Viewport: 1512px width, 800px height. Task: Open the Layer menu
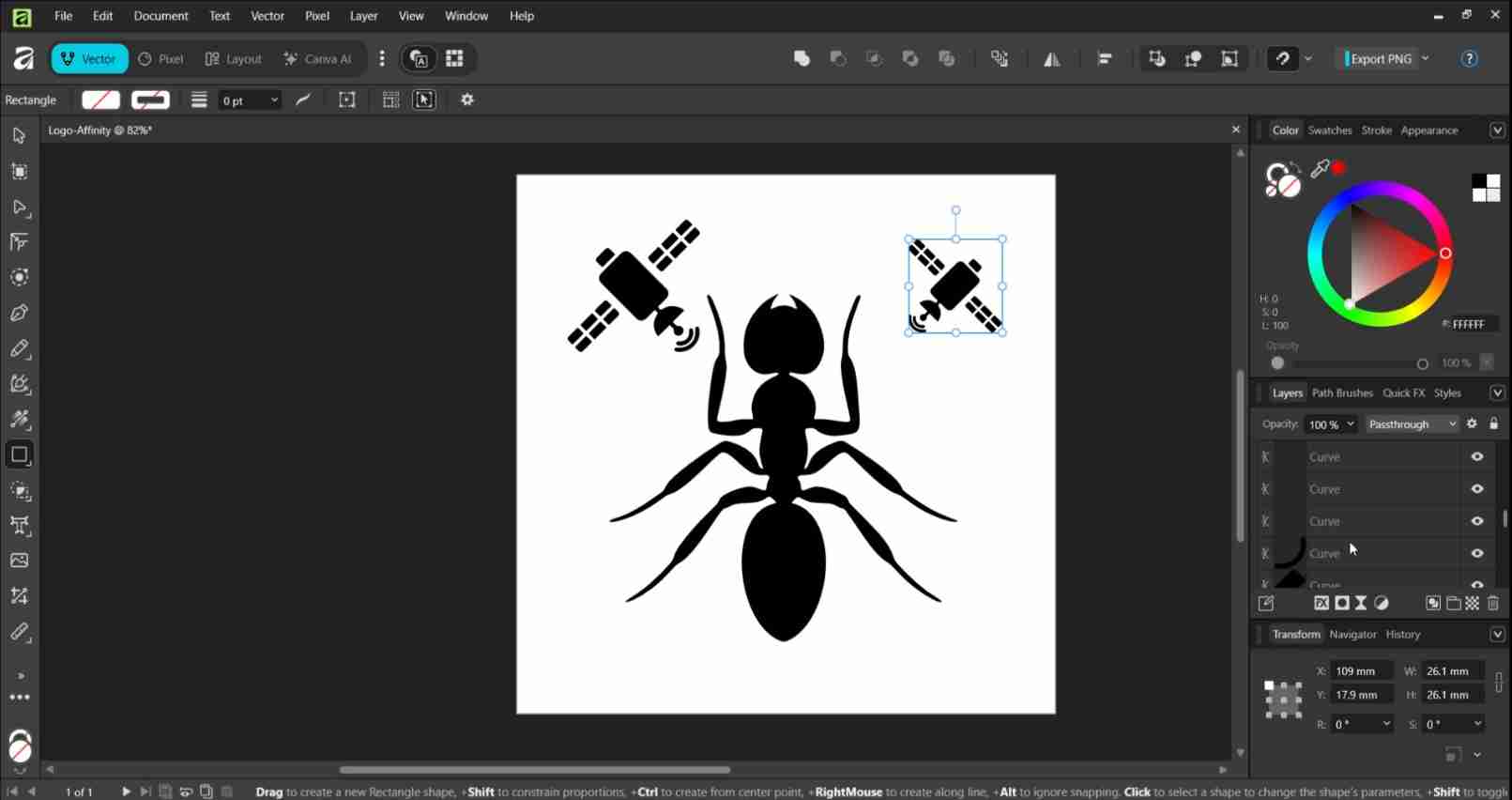pos(363,16)
